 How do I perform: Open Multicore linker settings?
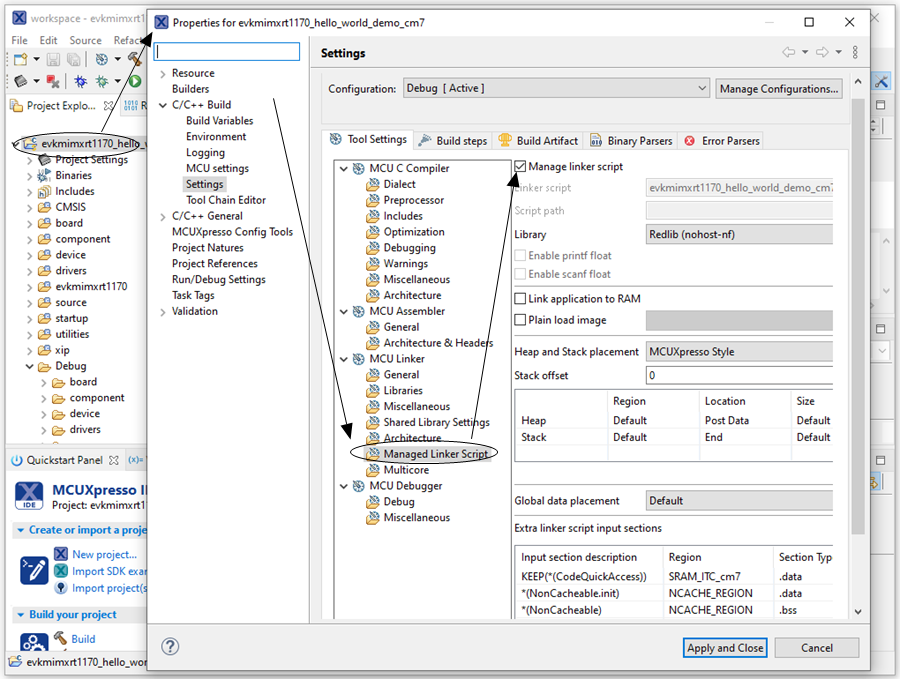point(406,470)
